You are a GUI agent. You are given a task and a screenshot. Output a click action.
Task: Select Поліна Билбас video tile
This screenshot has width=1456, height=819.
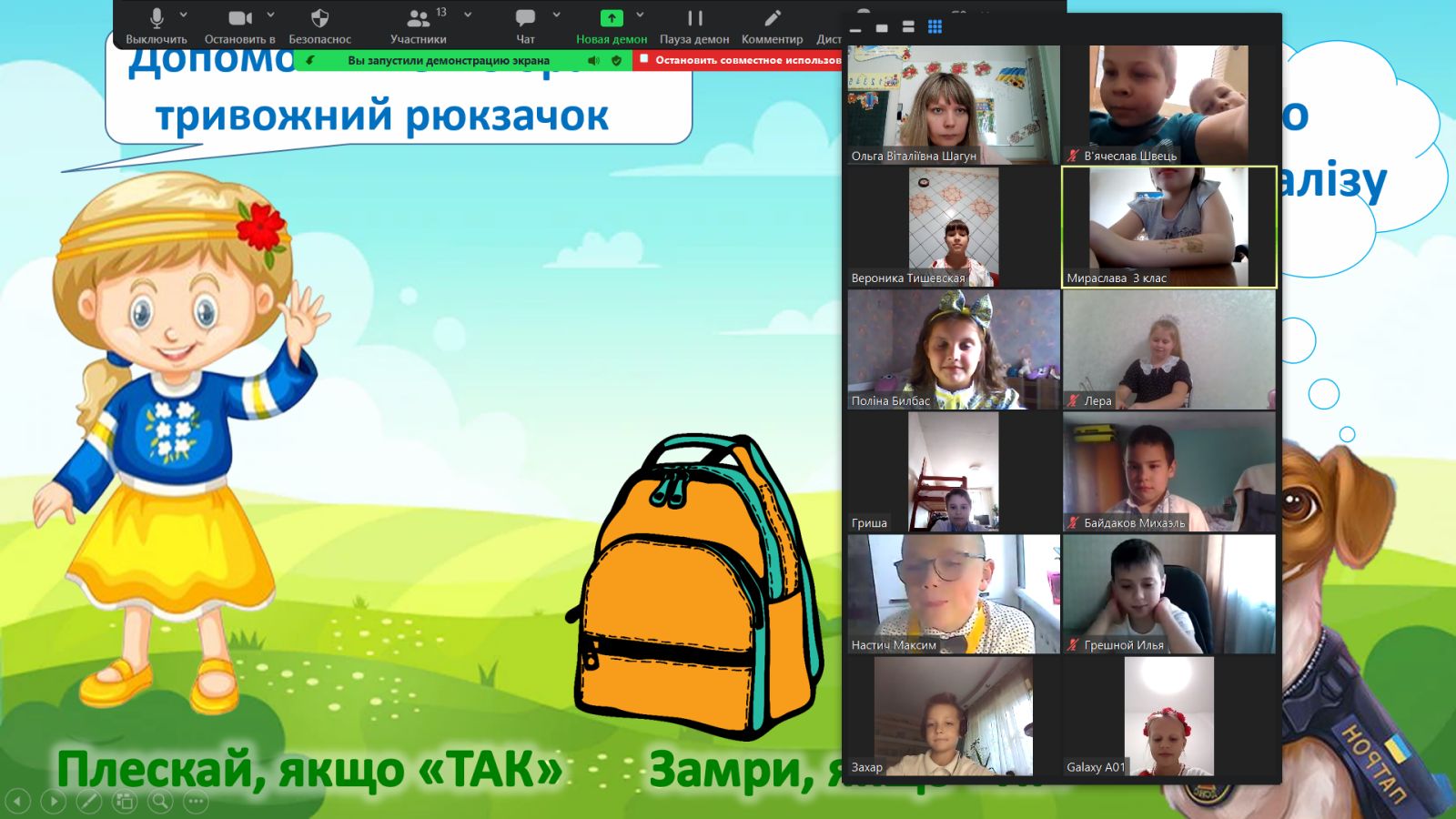pyautogui.click(x=954, y=349)
